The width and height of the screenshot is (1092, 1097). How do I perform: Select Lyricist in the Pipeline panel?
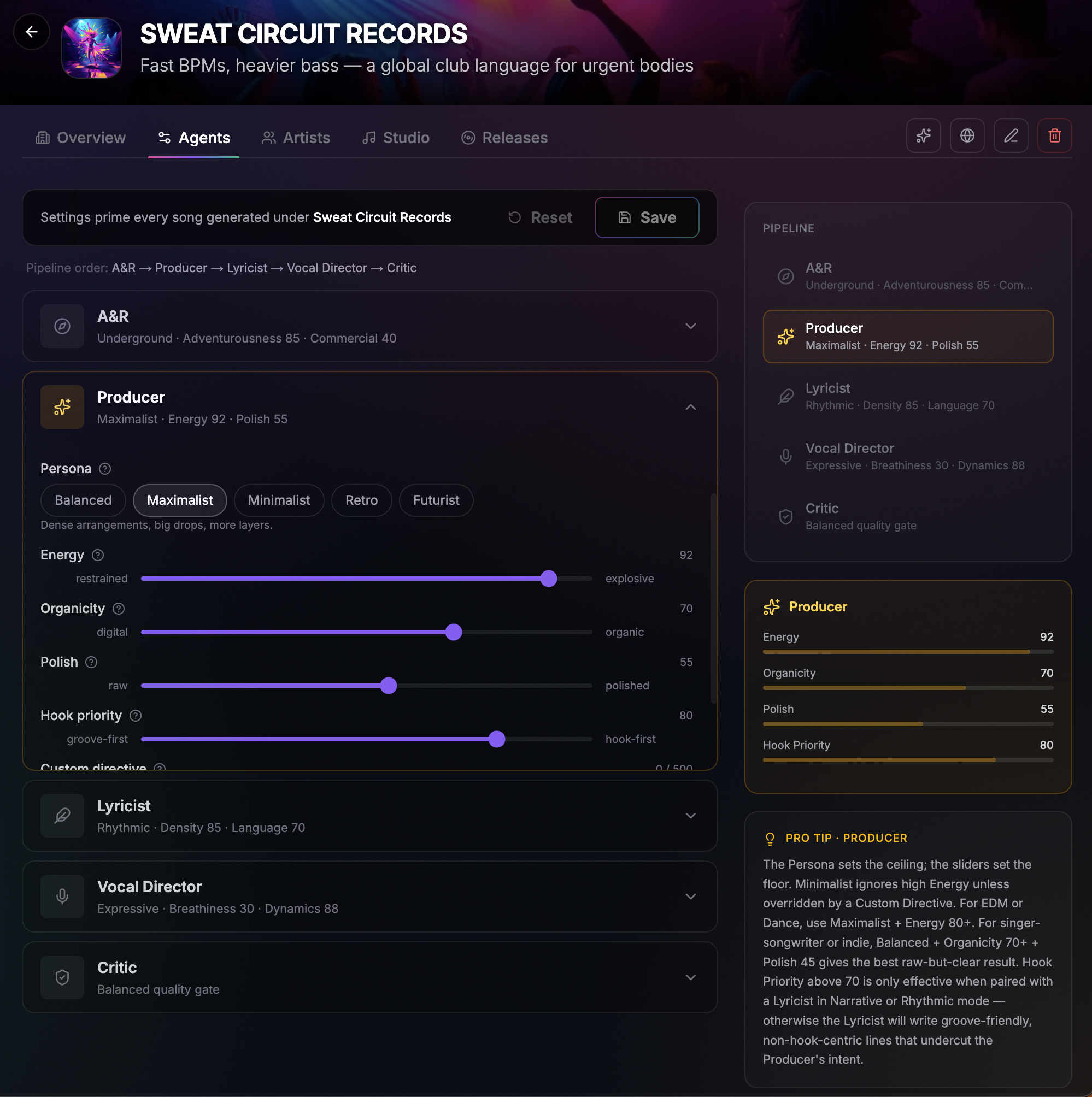(x=908, y=396)
